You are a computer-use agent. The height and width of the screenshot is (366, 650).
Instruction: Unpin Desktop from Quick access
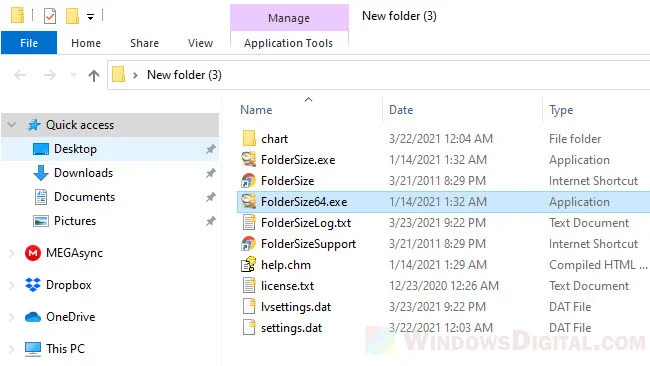(211, 149)
